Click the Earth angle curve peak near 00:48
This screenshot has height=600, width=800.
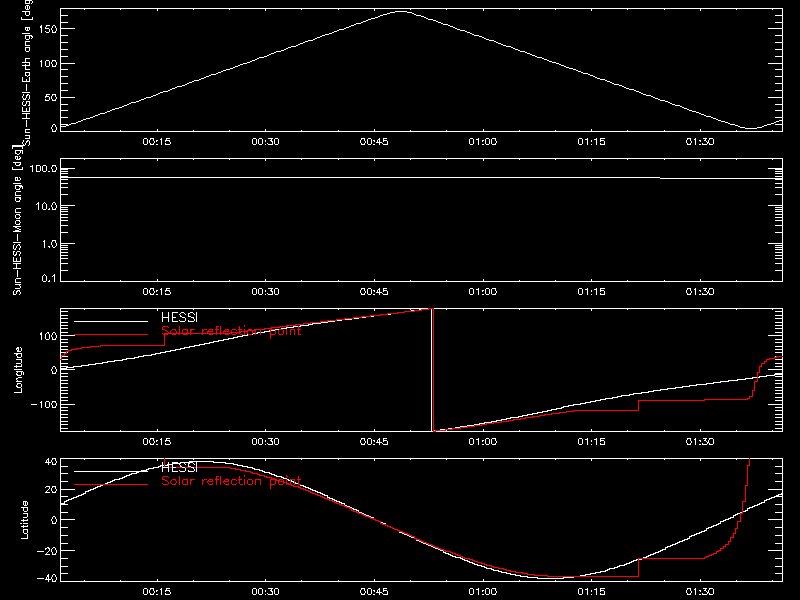click(x=402, y=11)
